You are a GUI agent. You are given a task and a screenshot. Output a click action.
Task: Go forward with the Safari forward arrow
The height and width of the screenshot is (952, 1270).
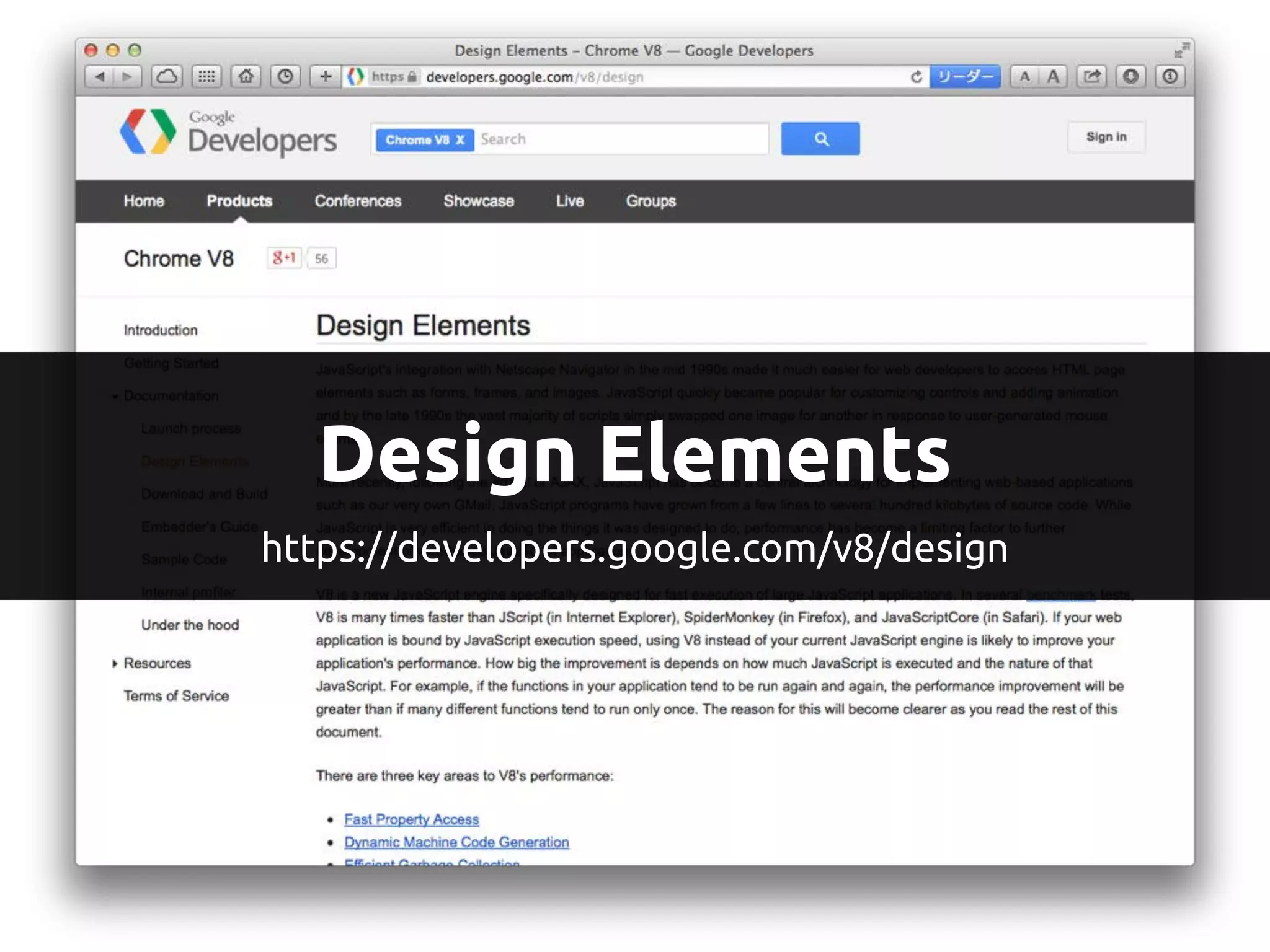pyautogui.click(x=128, y=77)
